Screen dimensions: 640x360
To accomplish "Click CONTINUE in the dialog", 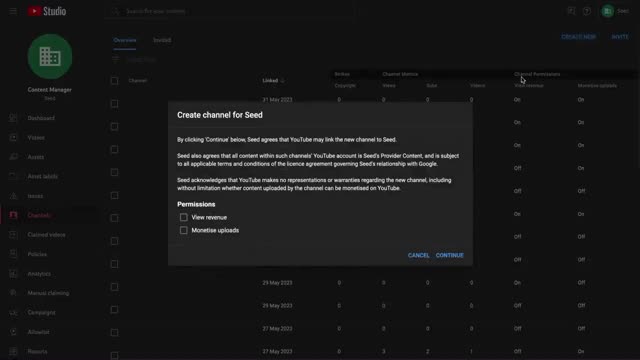I will tap(449, 255).
